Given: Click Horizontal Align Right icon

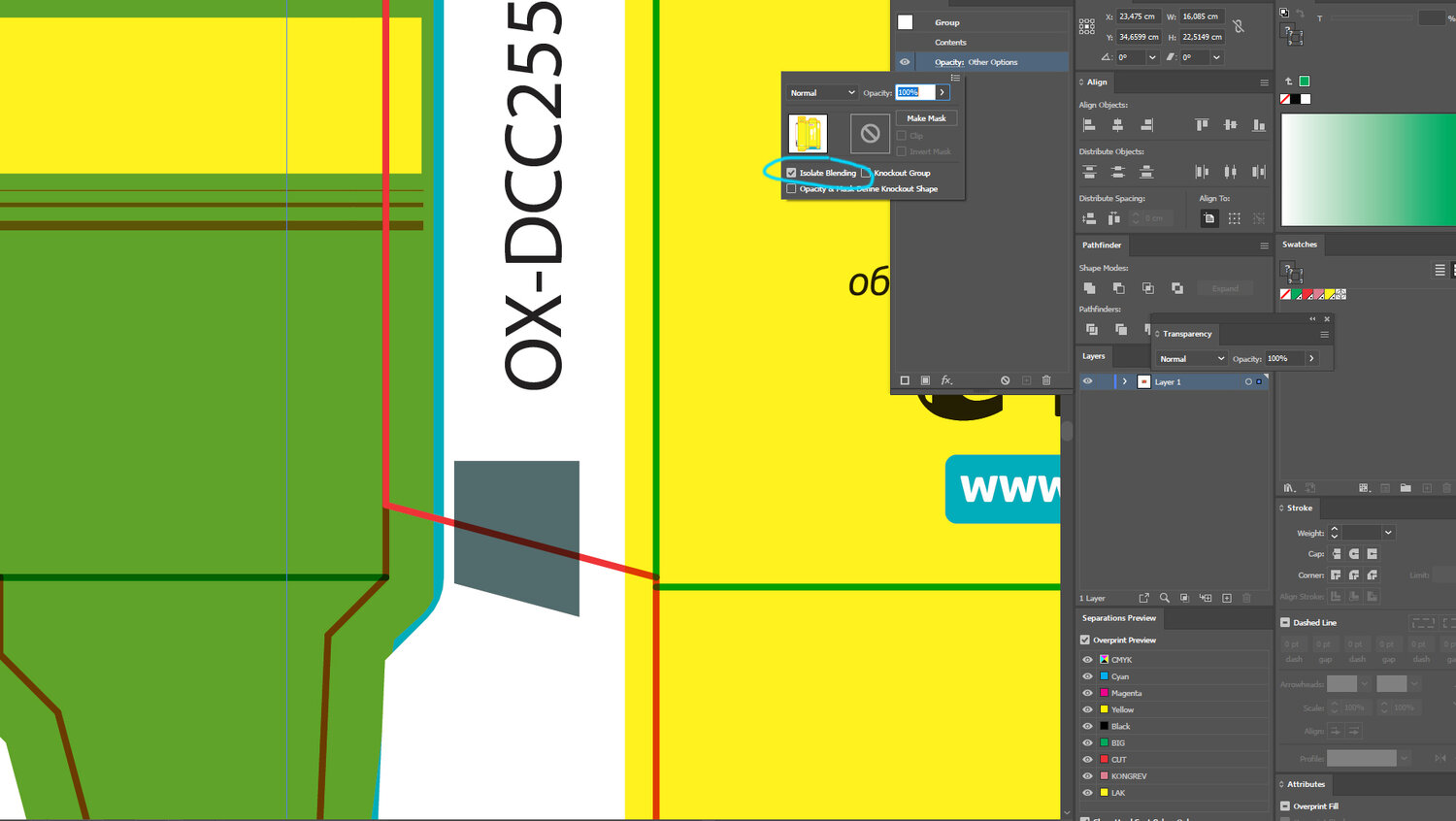Looking at the screenshot, I should [1146, 125].
